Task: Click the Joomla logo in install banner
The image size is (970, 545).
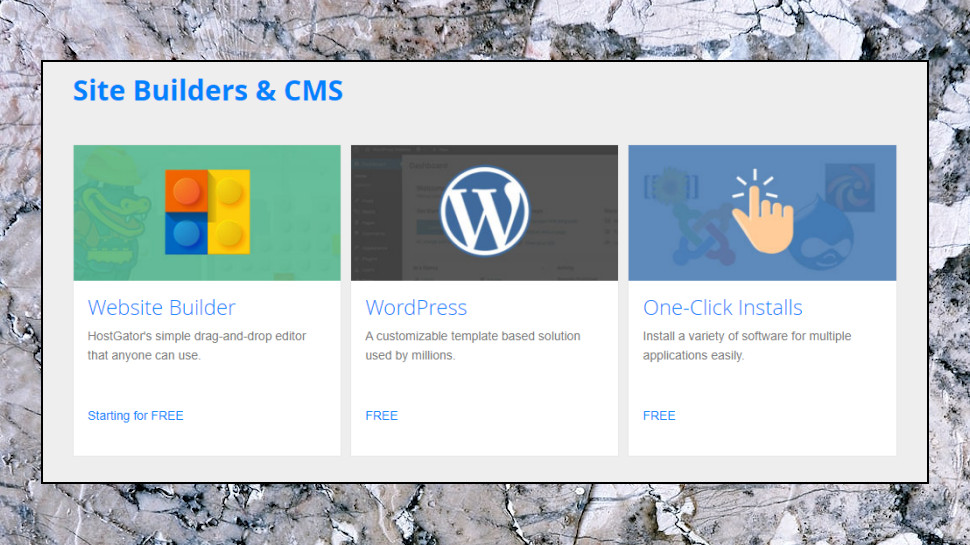Action: coord(702,235)
